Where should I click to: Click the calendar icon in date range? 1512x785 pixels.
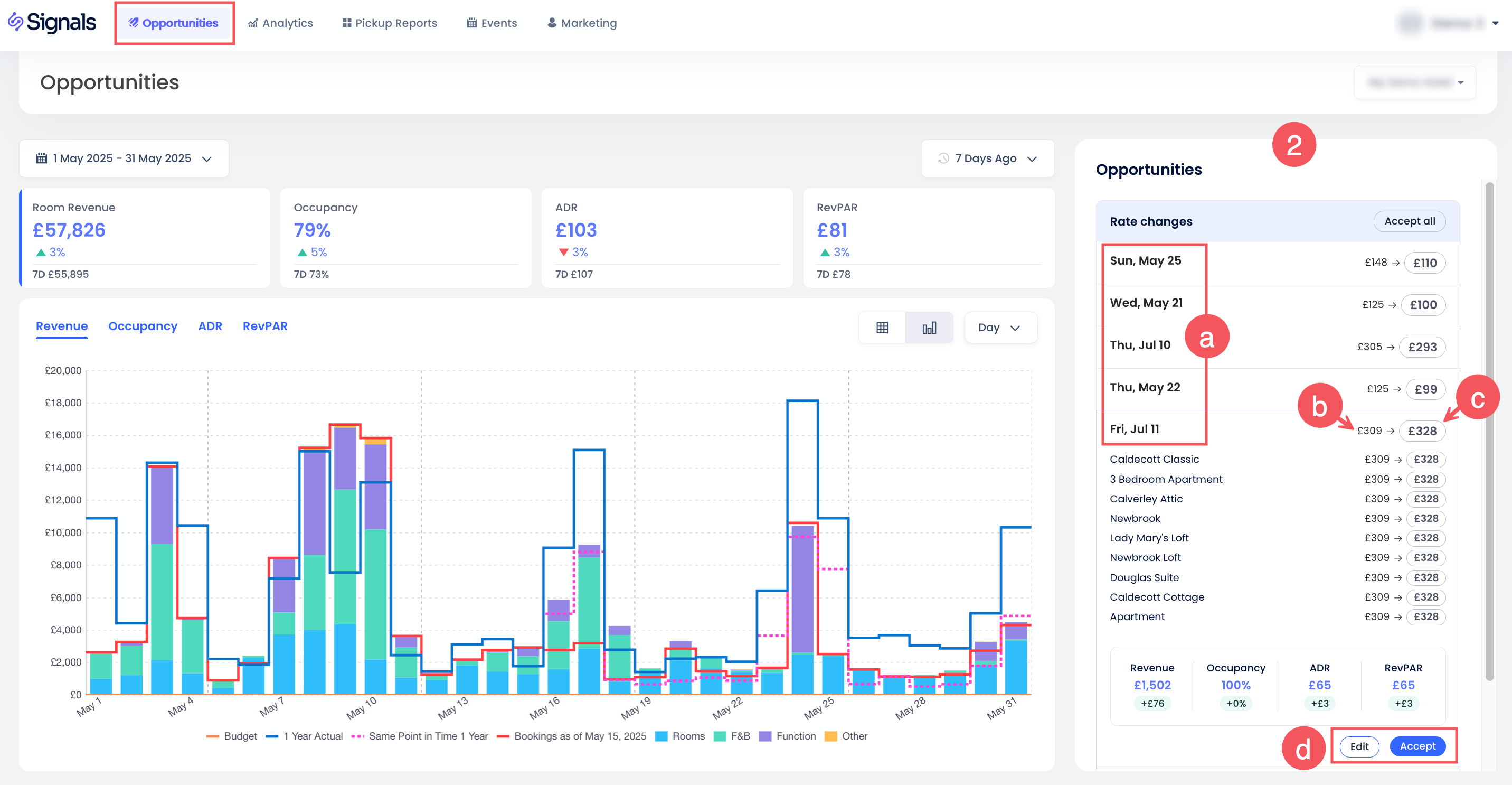(x=41, y=158)
